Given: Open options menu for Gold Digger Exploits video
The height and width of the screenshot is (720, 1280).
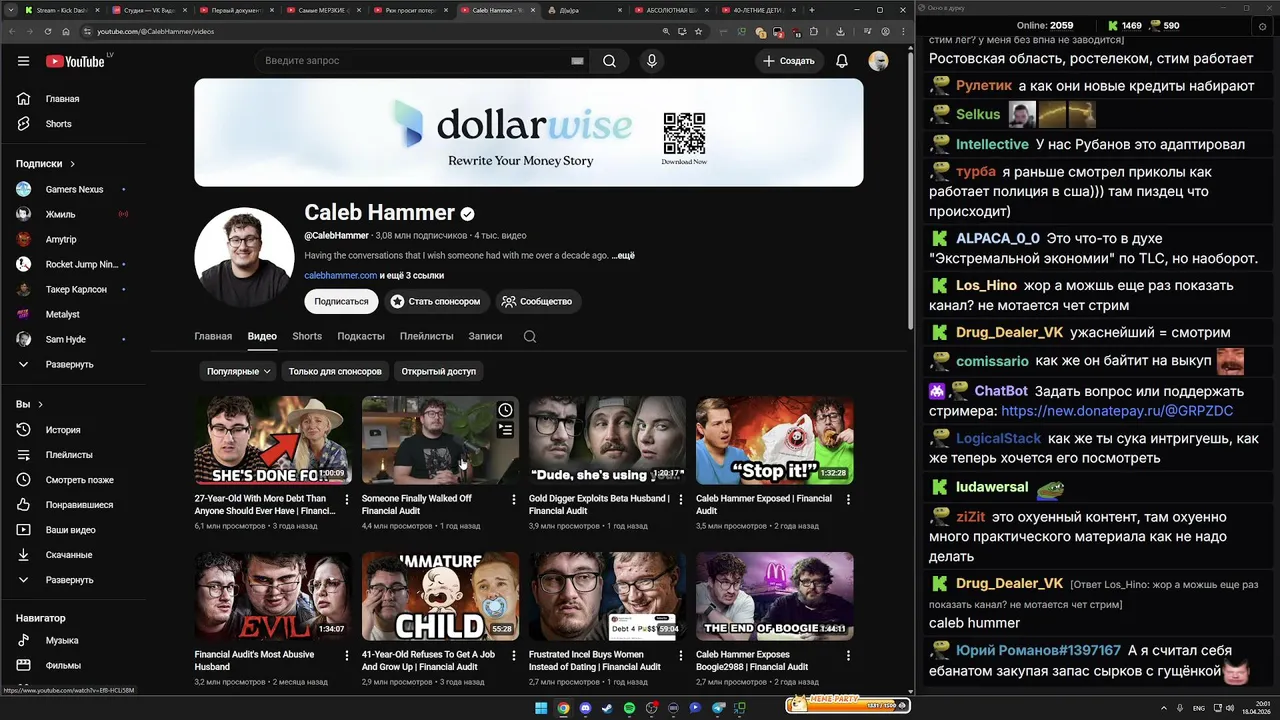Looking at the screenshot, I should [x=681, y=499].
